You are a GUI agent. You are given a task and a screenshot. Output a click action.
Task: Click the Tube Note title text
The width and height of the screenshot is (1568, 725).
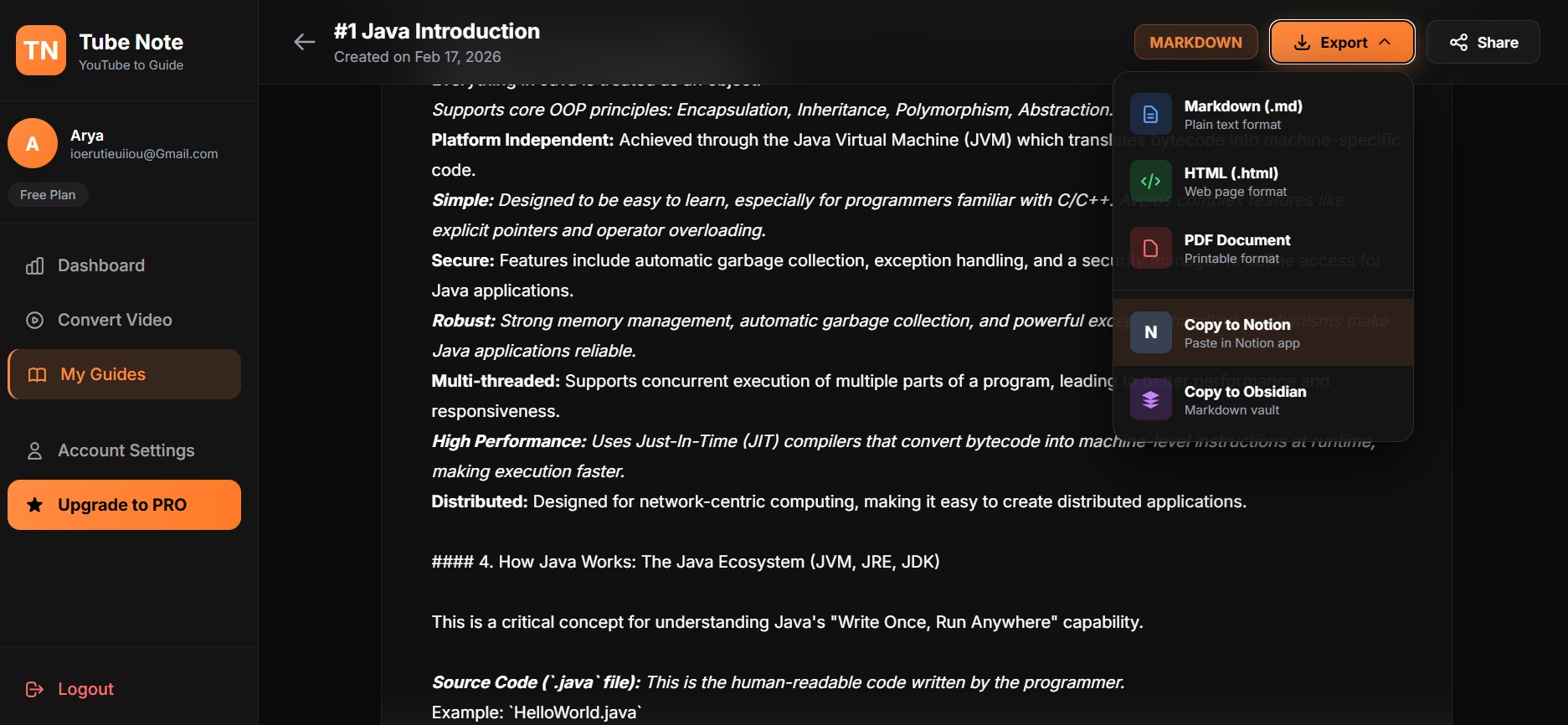(131, 42)
